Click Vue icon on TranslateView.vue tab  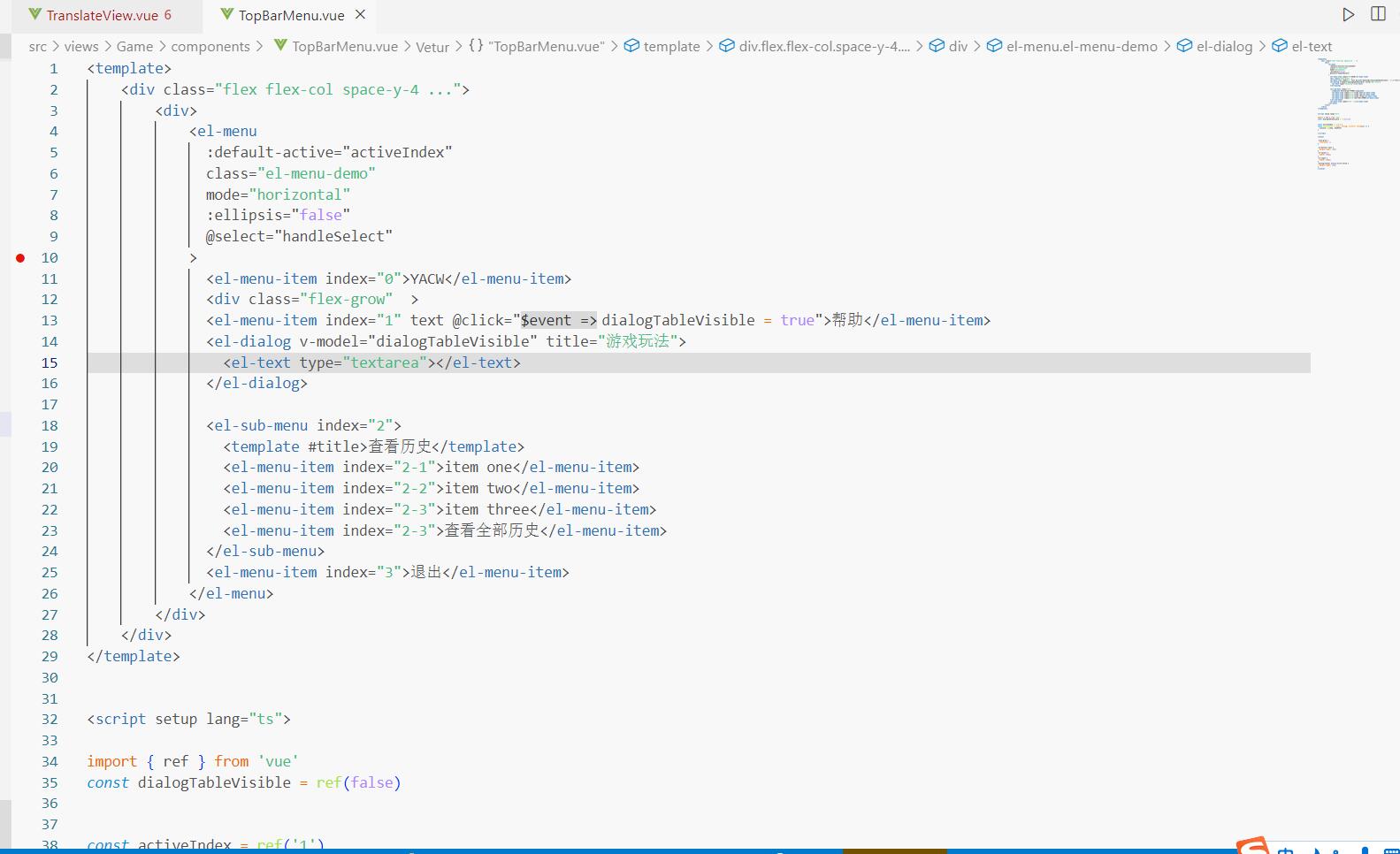35,14
